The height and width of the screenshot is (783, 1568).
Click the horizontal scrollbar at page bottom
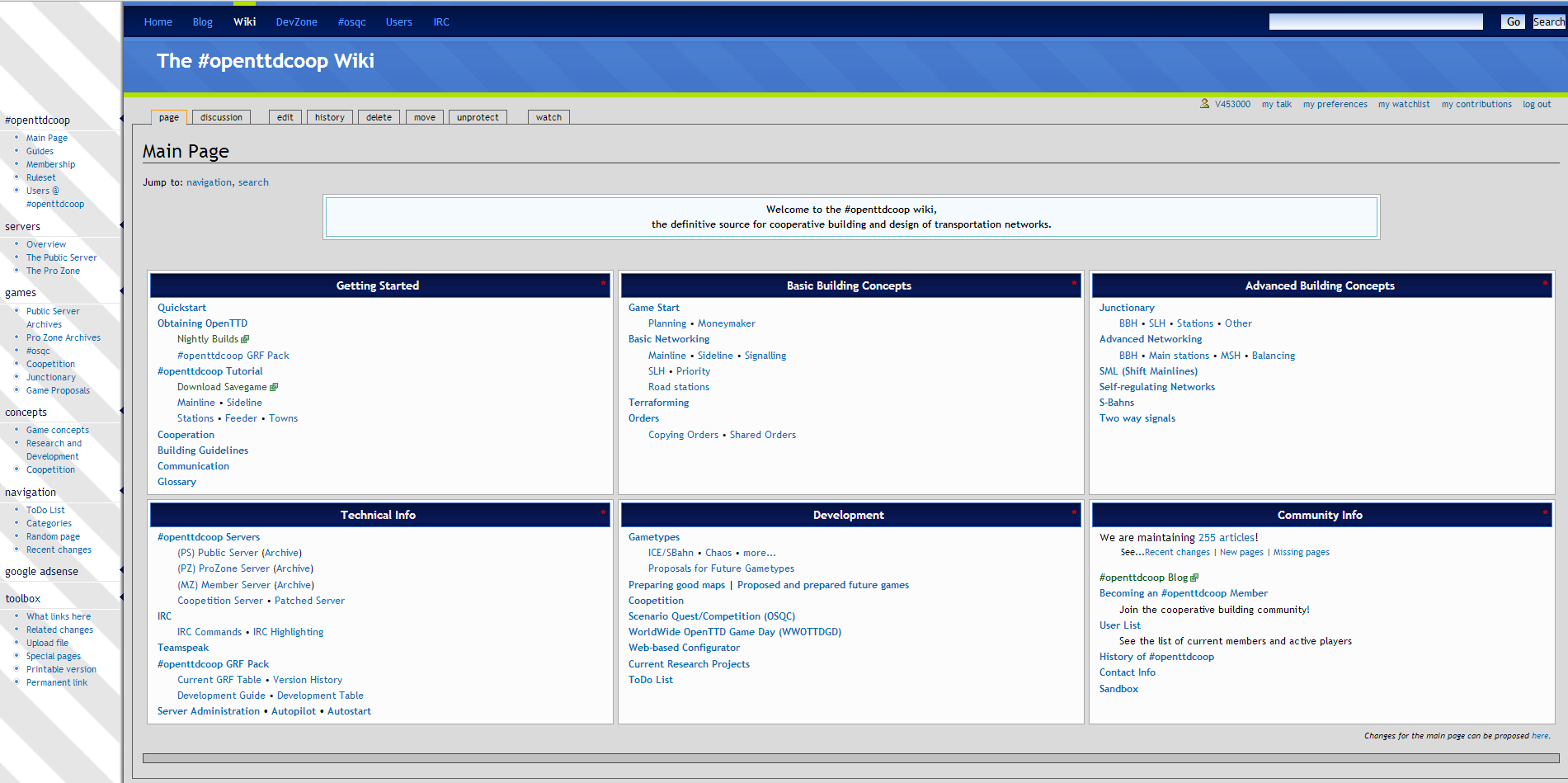click(850, 757)
